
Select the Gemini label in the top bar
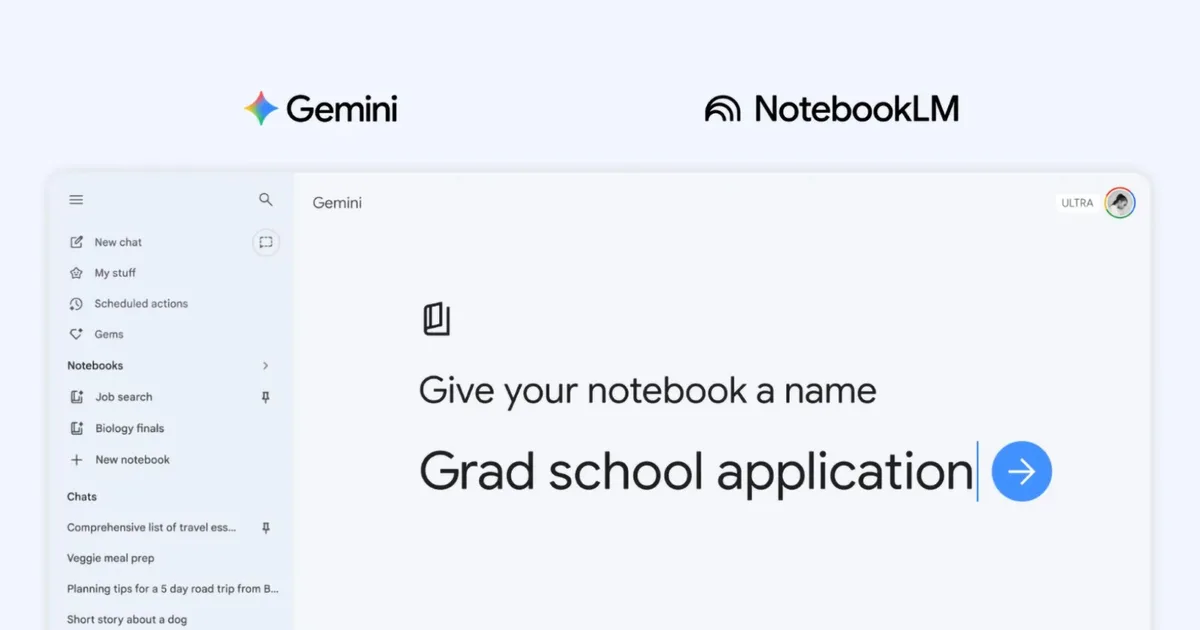(x=336, y=202)
